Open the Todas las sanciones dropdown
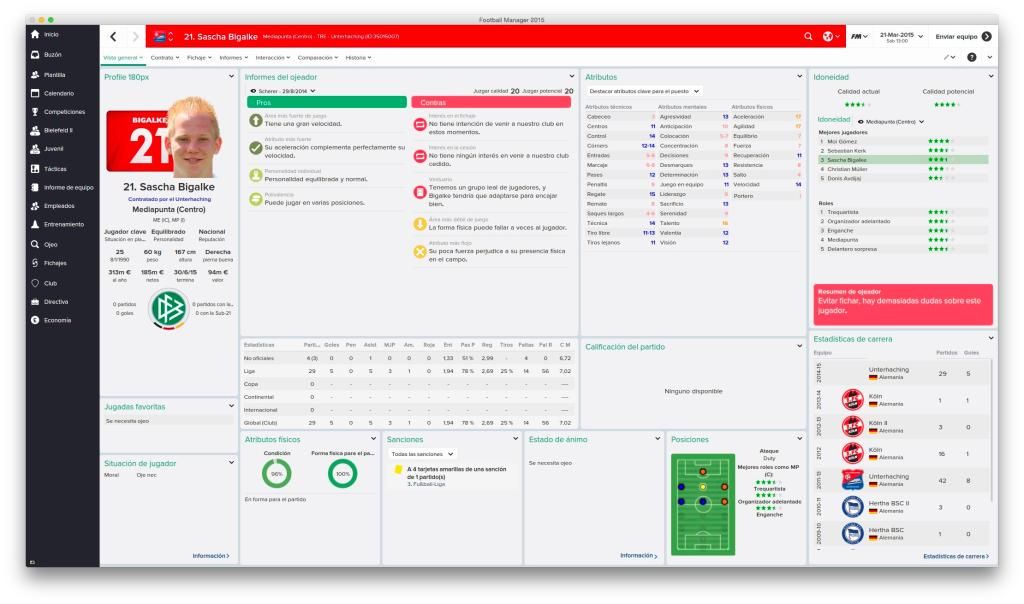 click(422, 454)
